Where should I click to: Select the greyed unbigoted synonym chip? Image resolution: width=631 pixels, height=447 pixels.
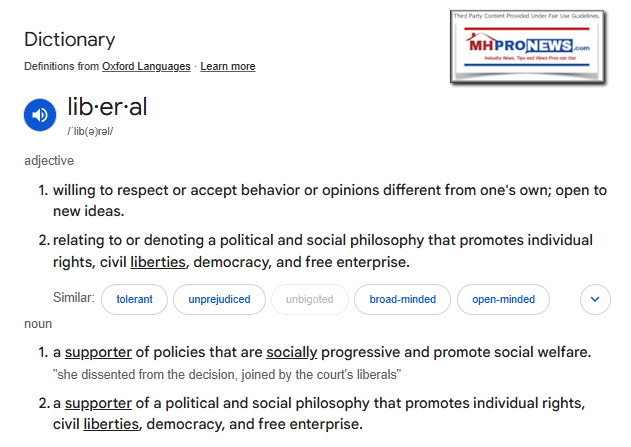pyautogui.click(x=309, y=299)
